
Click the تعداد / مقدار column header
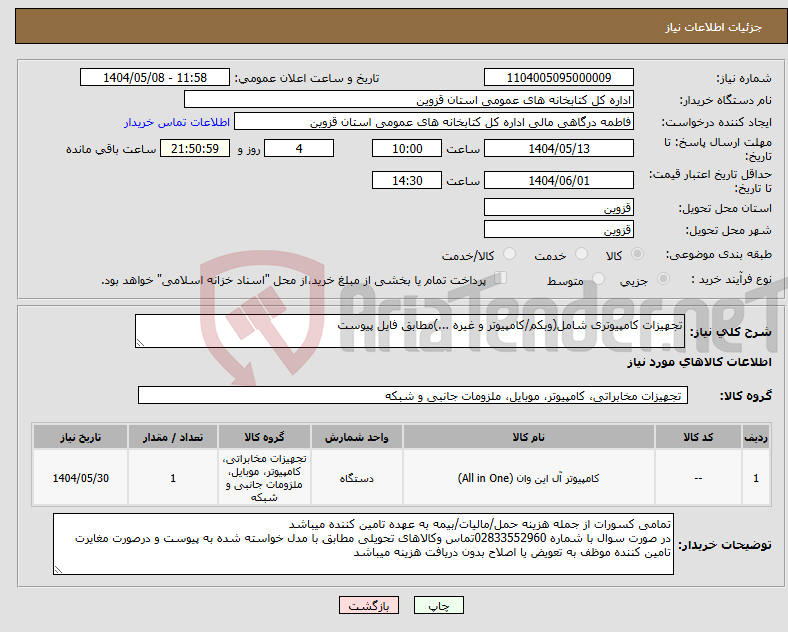click(x=173, y=437)
